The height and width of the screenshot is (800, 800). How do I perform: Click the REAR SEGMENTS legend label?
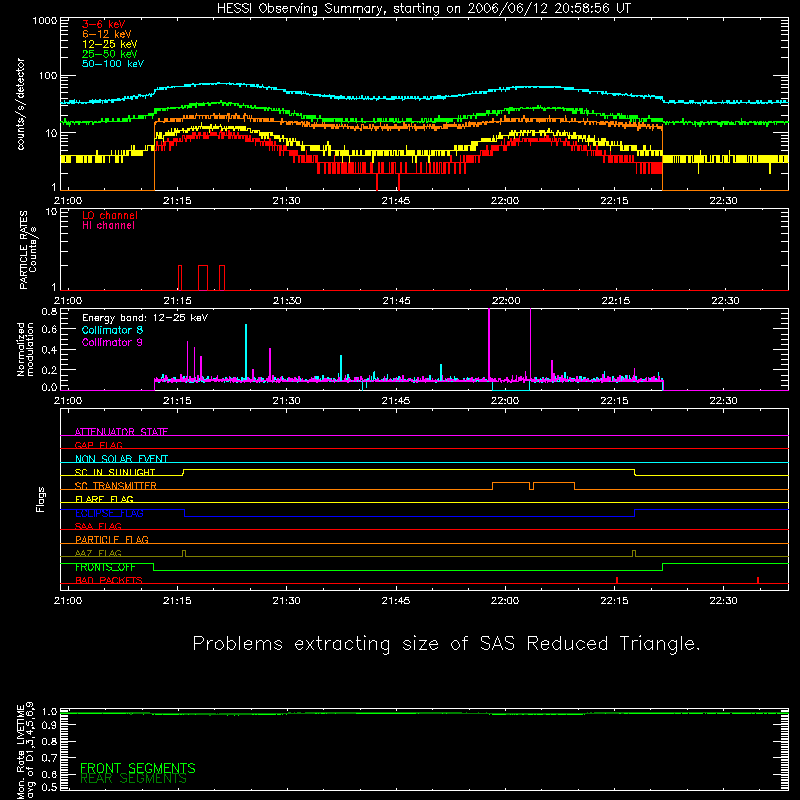[133, 779]
